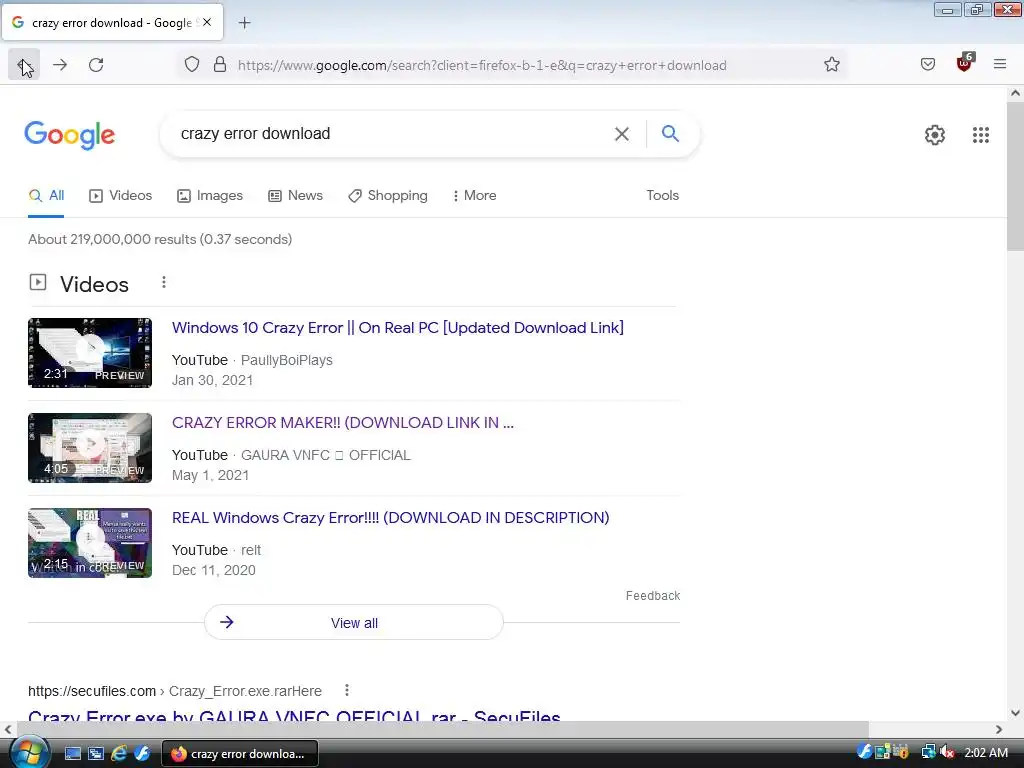Open three-dot menu beside secufiles.com result

(x=347, y=690)
